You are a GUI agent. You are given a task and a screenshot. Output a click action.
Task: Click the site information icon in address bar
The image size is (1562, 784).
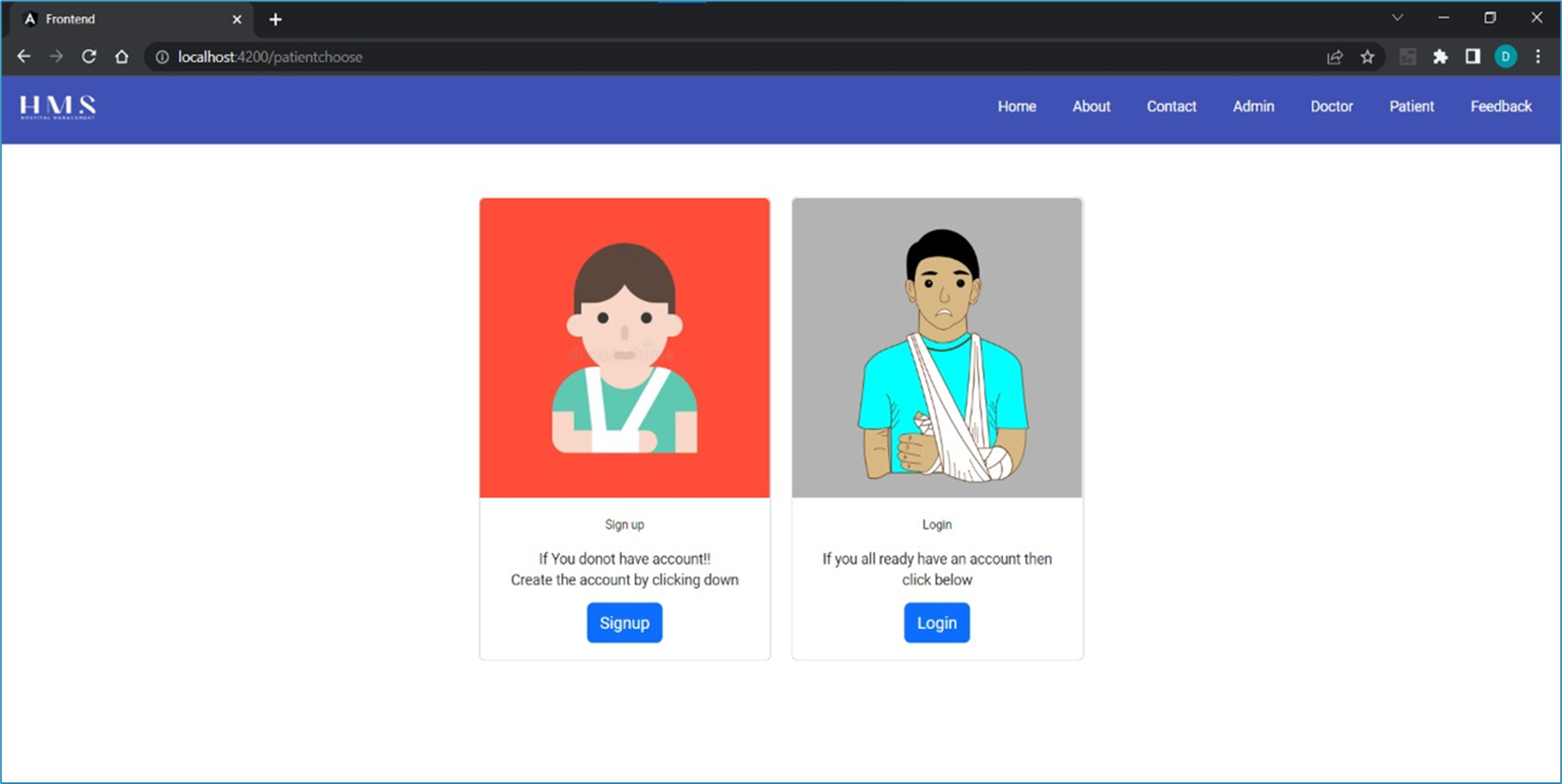(161, 57)
